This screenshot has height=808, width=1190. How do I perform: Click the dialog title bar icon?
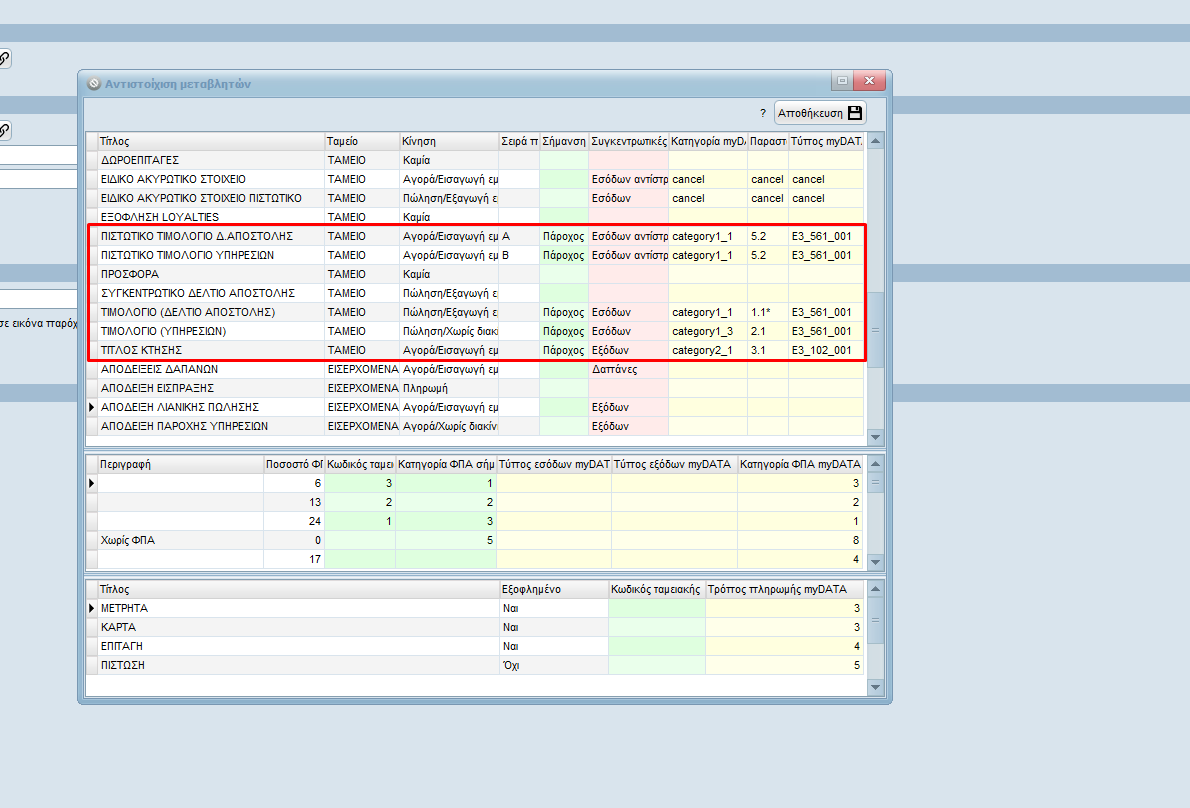(x=94, y=83)
